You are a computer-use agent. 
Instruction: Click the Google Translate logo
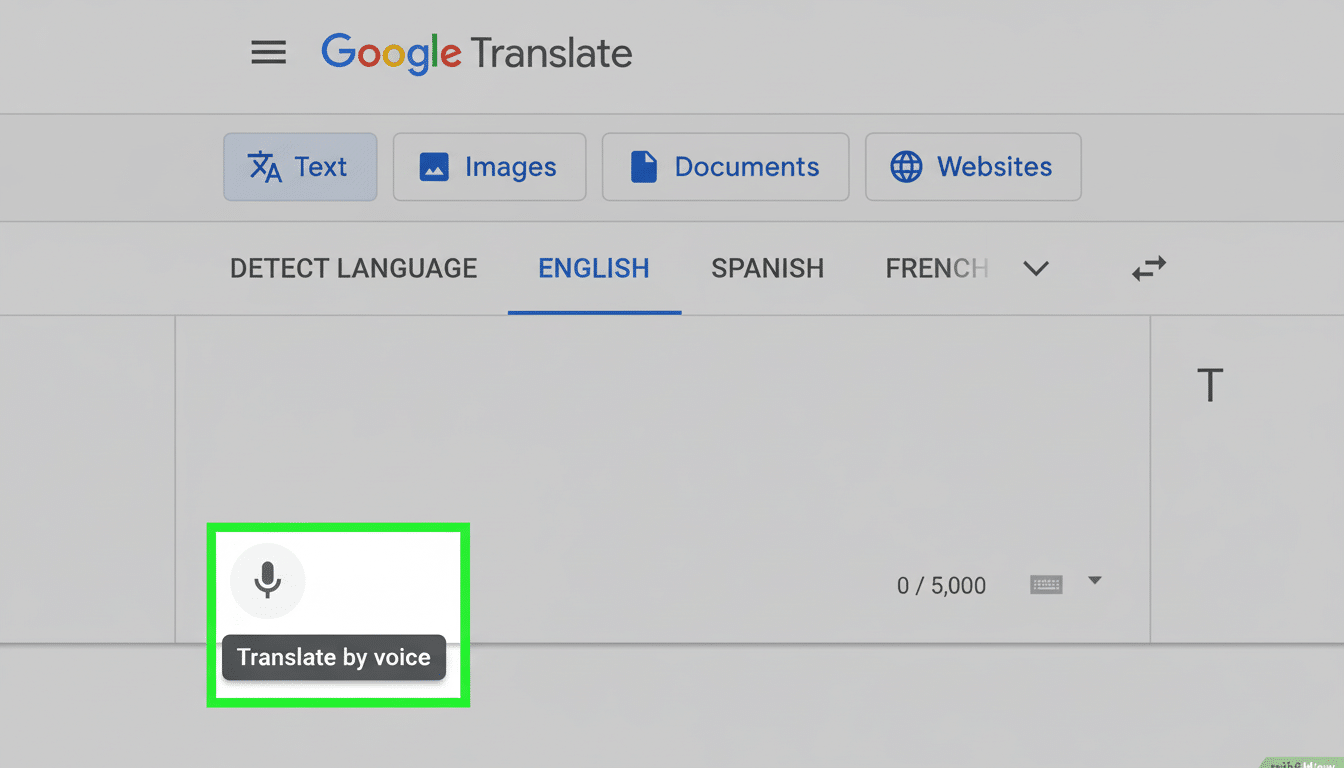(476, 53)
